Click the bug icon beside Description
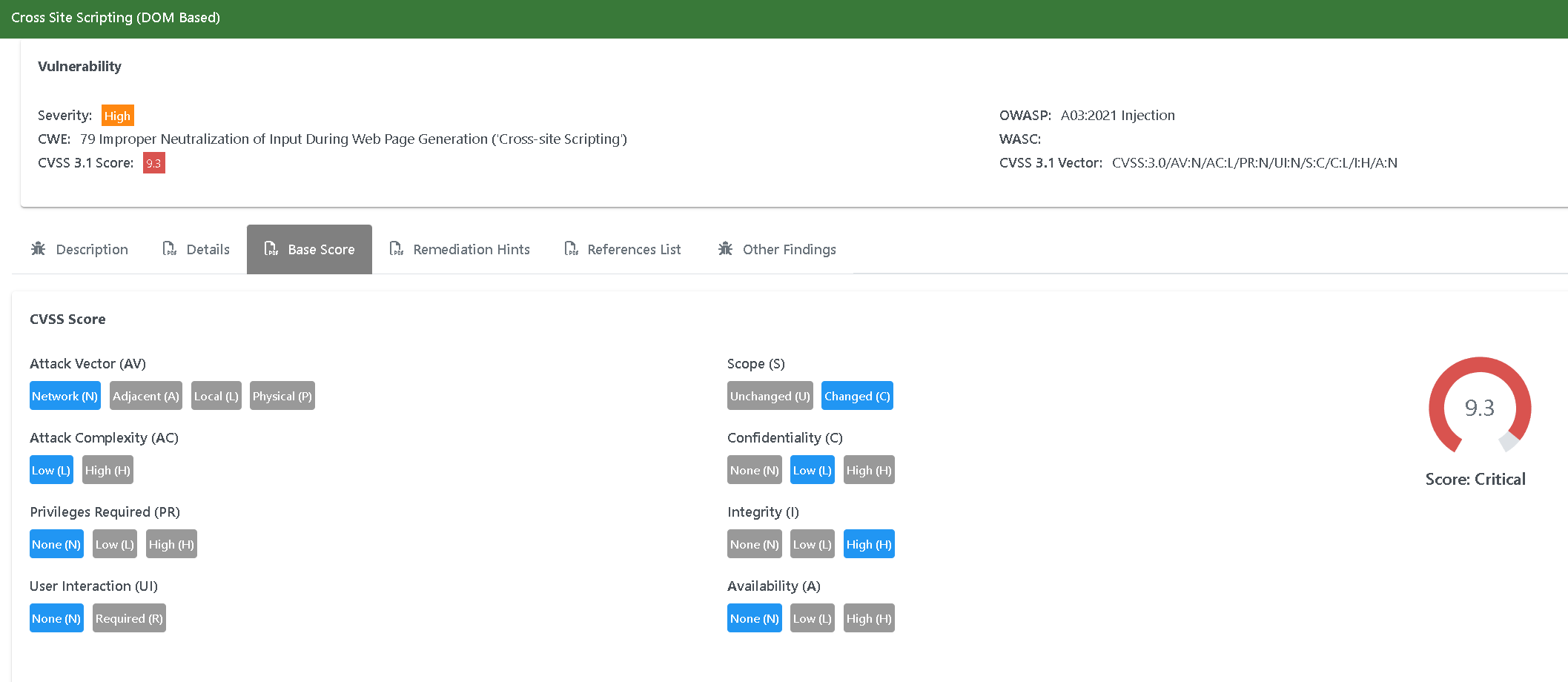The width and height of the screenshot is (1568, 682). pos(39,249)
